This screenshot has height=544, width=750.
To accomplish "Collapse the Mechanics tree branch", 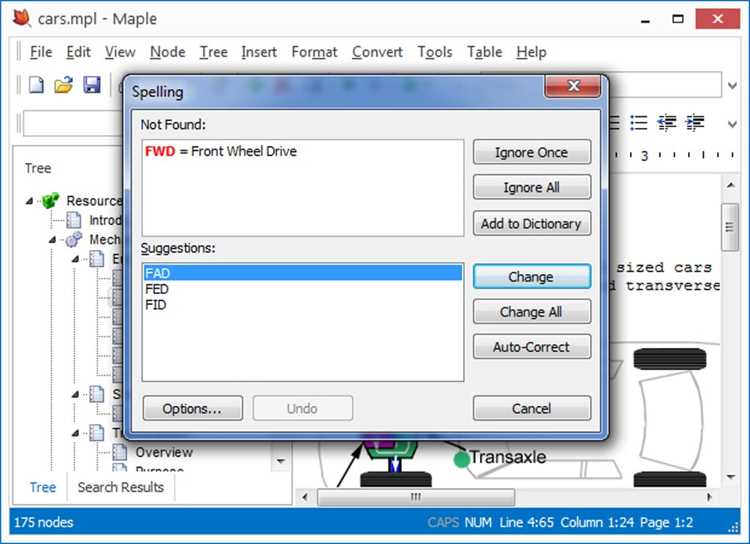I will (x=53, y=240).
